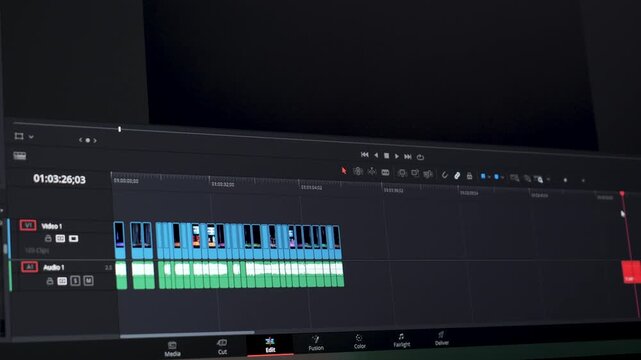This screenshot has height=360, width=641.
Task: Click the Detail Zoom icon
Action: [x=527, y=179]
